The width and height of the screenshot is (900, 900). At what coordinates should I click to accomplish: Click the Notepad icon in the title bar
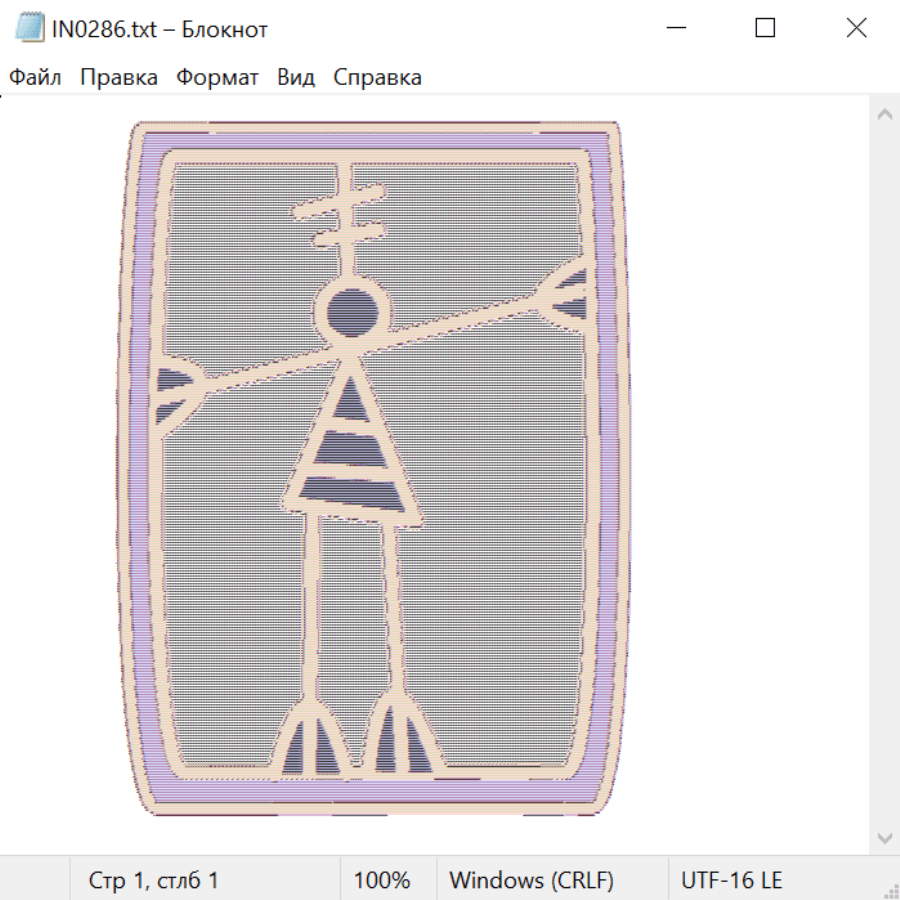[x=29, y=28]
